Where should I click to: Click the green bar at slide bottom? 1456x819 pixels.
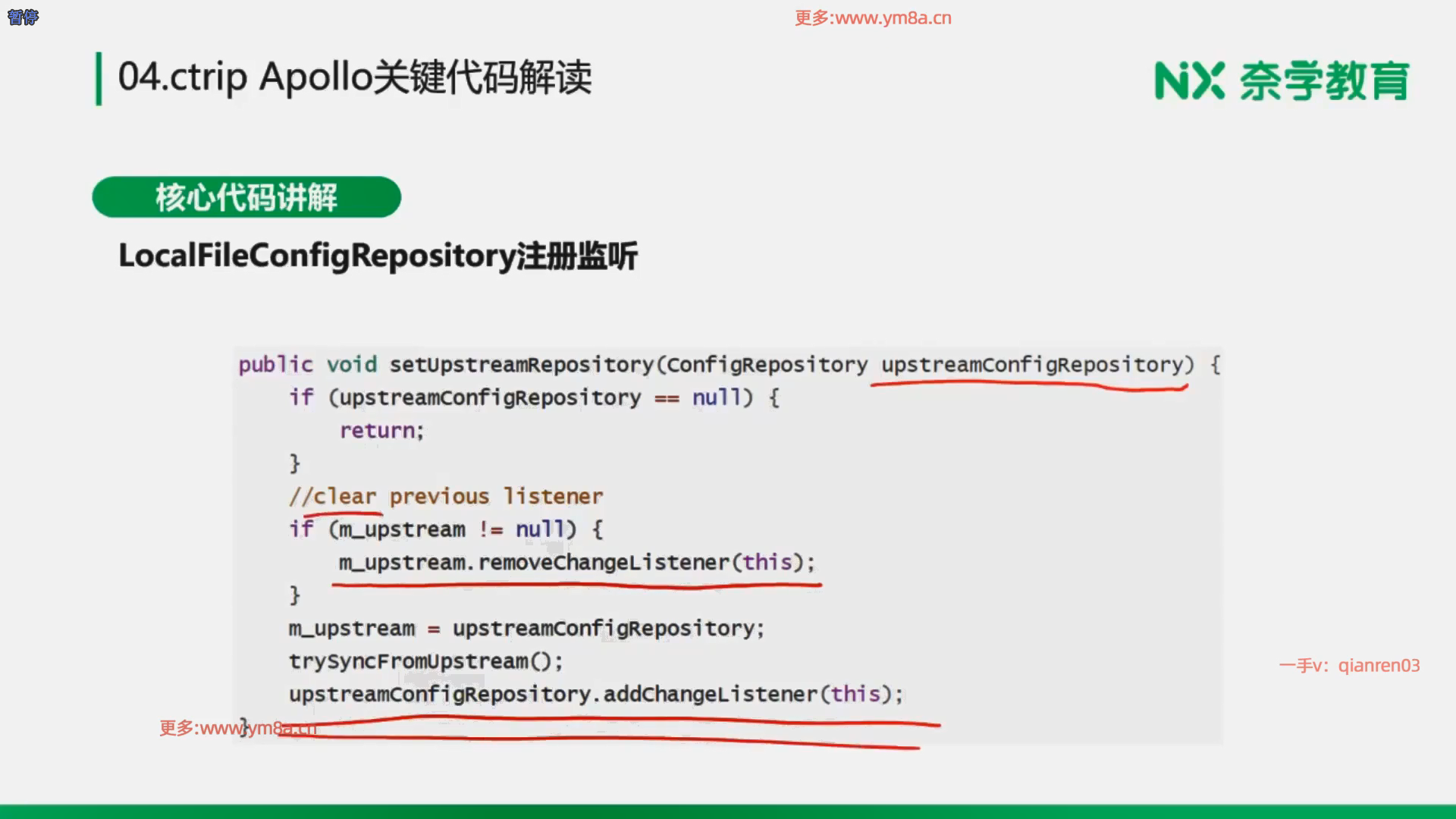728,811
